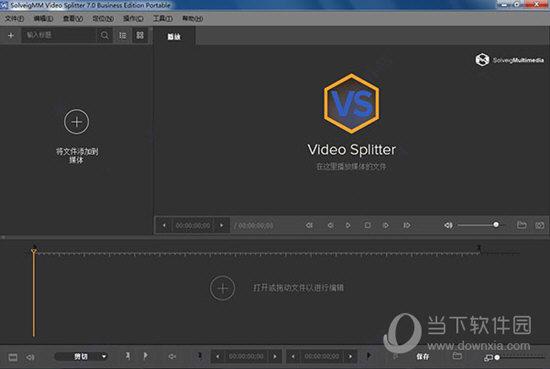Click the snapshot frame icon in player bar
The width and height of the screenshot is (550, 369).
pos(540,225)
